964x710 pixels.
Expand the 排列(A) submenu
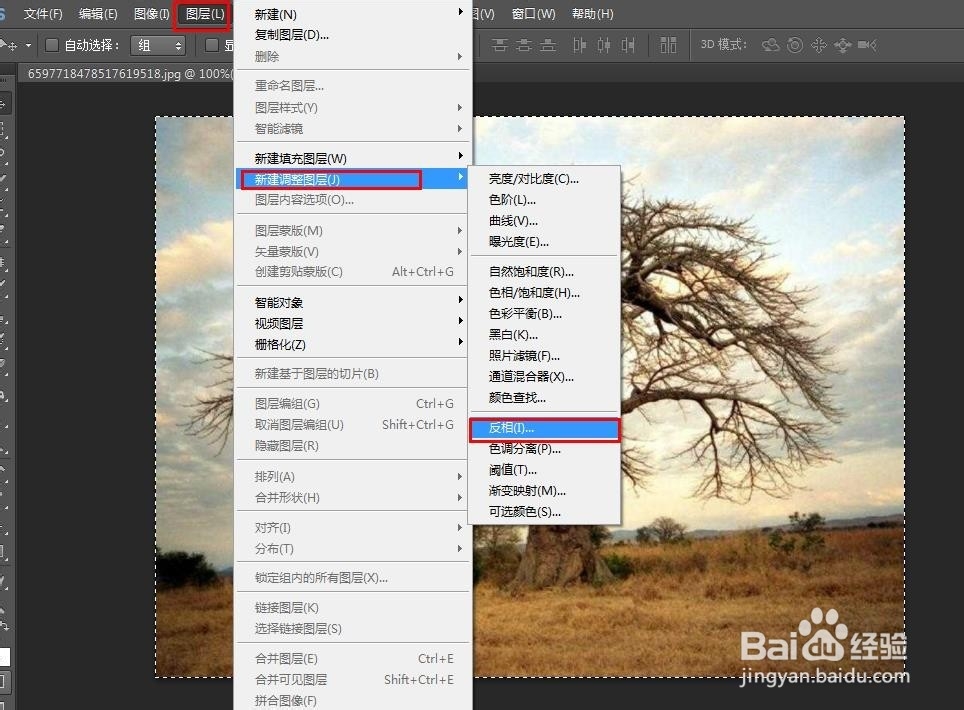[460, 476]
